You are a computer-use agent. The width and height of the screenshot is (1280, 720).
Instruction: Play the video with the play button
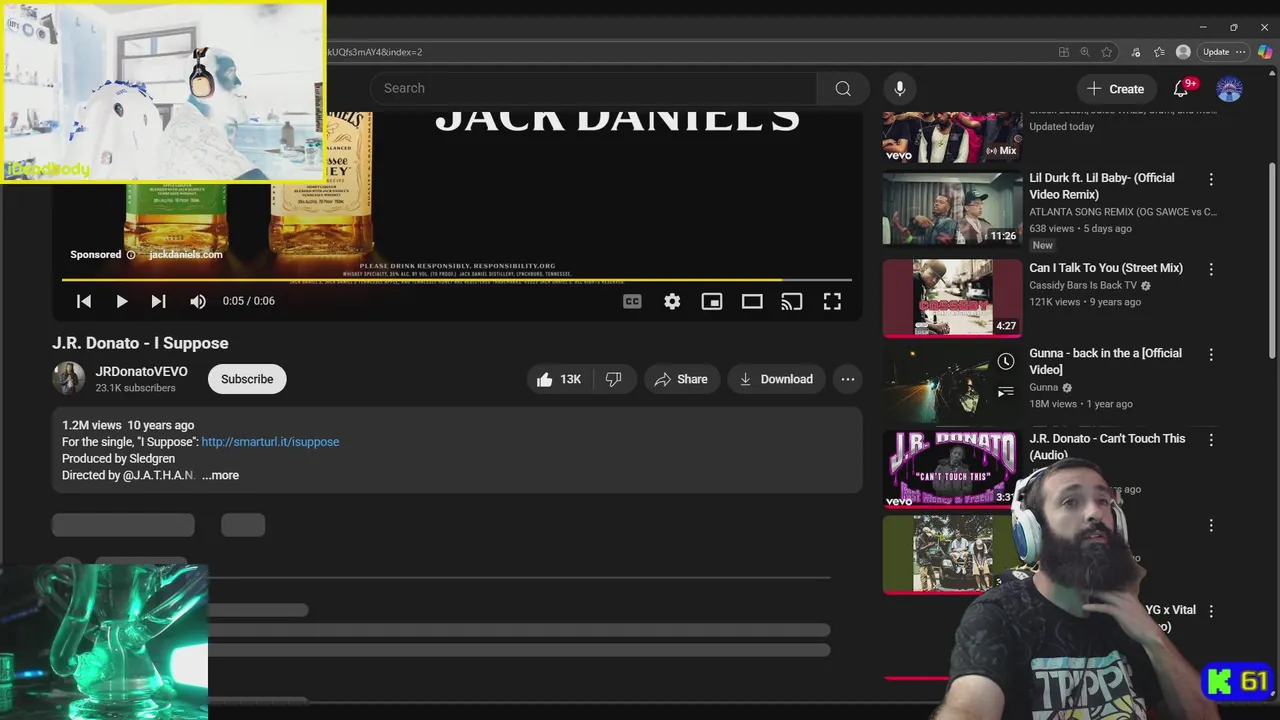coord(121,301)
